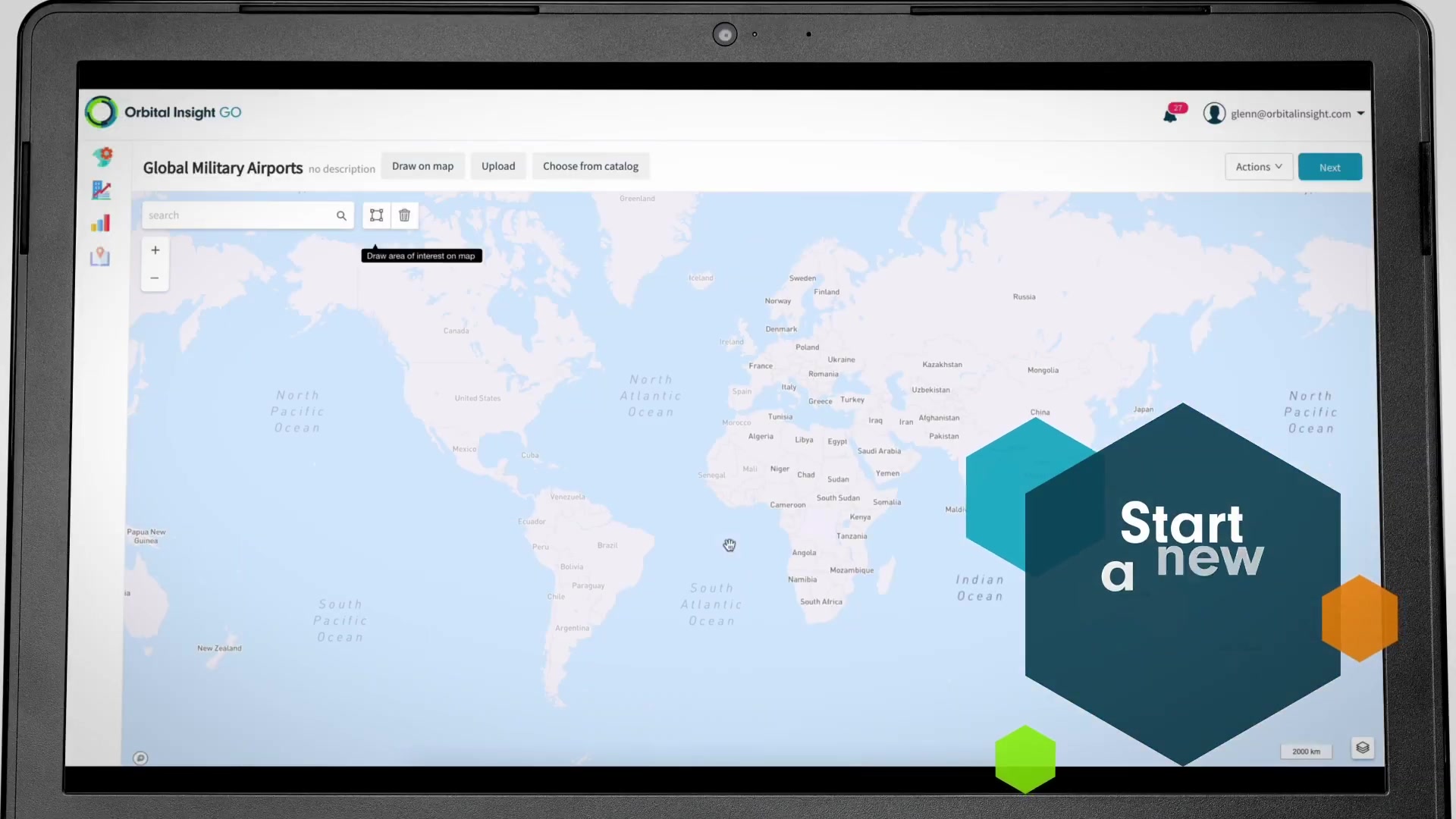Click the Choose from catalog button
The height and width of the screenshot is (819, 1456).
[591, 166]
